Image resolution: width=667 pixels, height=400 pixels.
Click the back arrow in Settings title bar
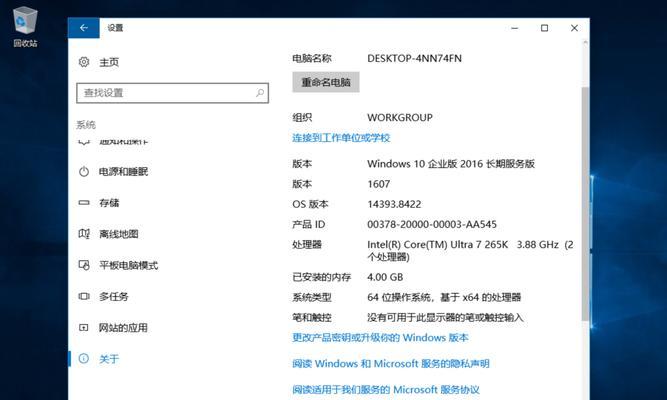tap(84, 28)
